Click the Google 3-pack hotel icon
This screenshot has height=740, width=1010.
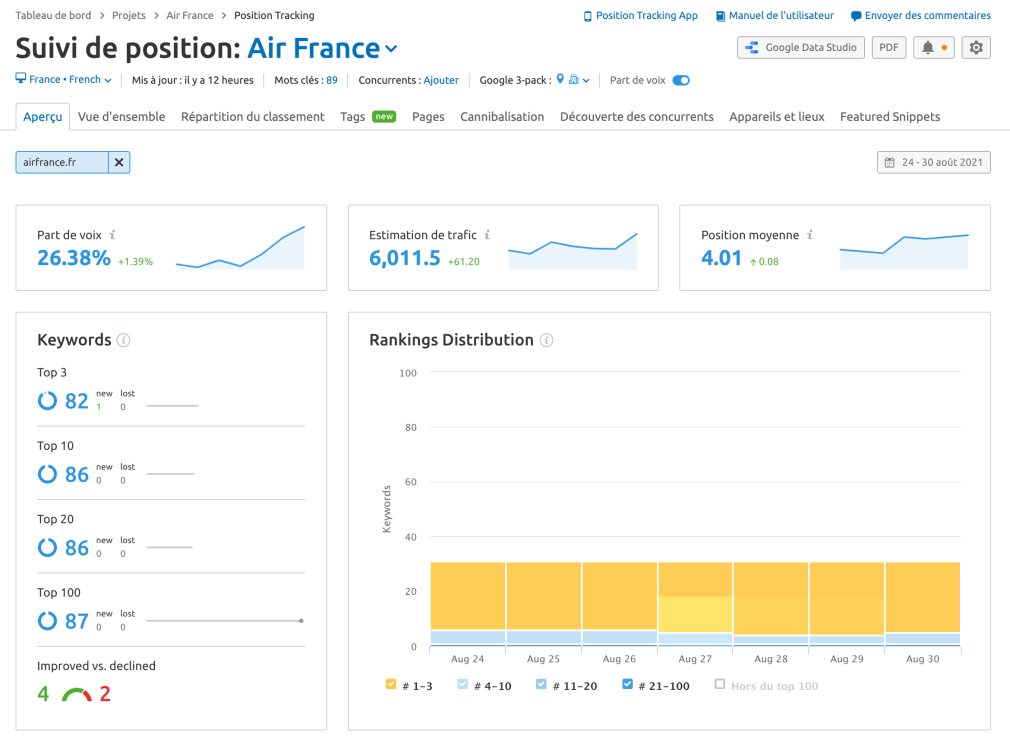click(x=573, y=79)
